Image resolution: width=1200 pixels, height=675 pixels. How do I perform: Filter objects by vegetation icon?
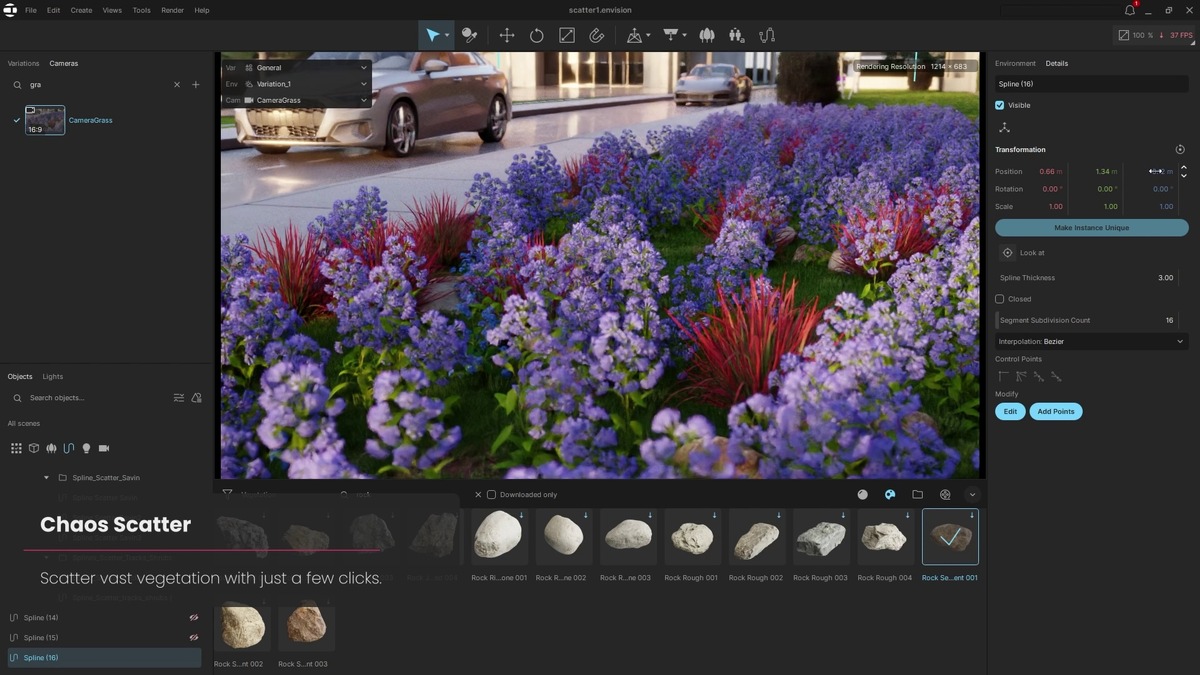51,448
